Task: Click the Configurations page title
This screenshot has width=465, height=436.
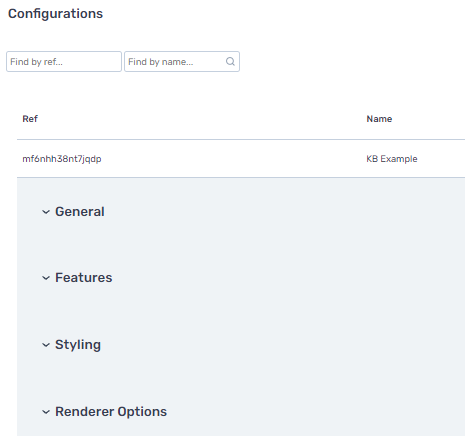Action: 55,14
